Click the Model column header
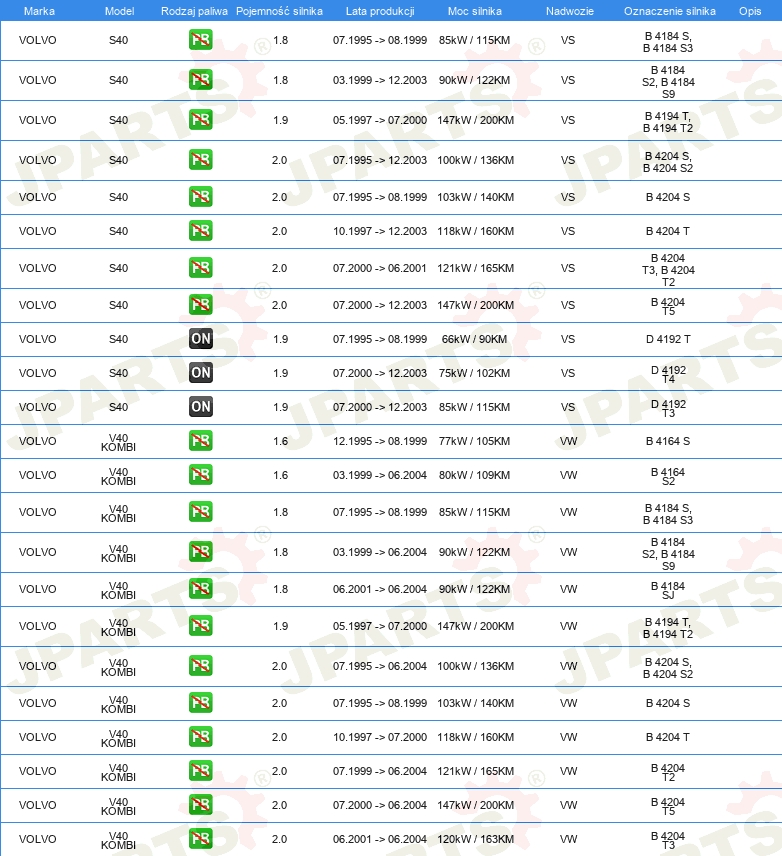 click(x=119, y=11)
